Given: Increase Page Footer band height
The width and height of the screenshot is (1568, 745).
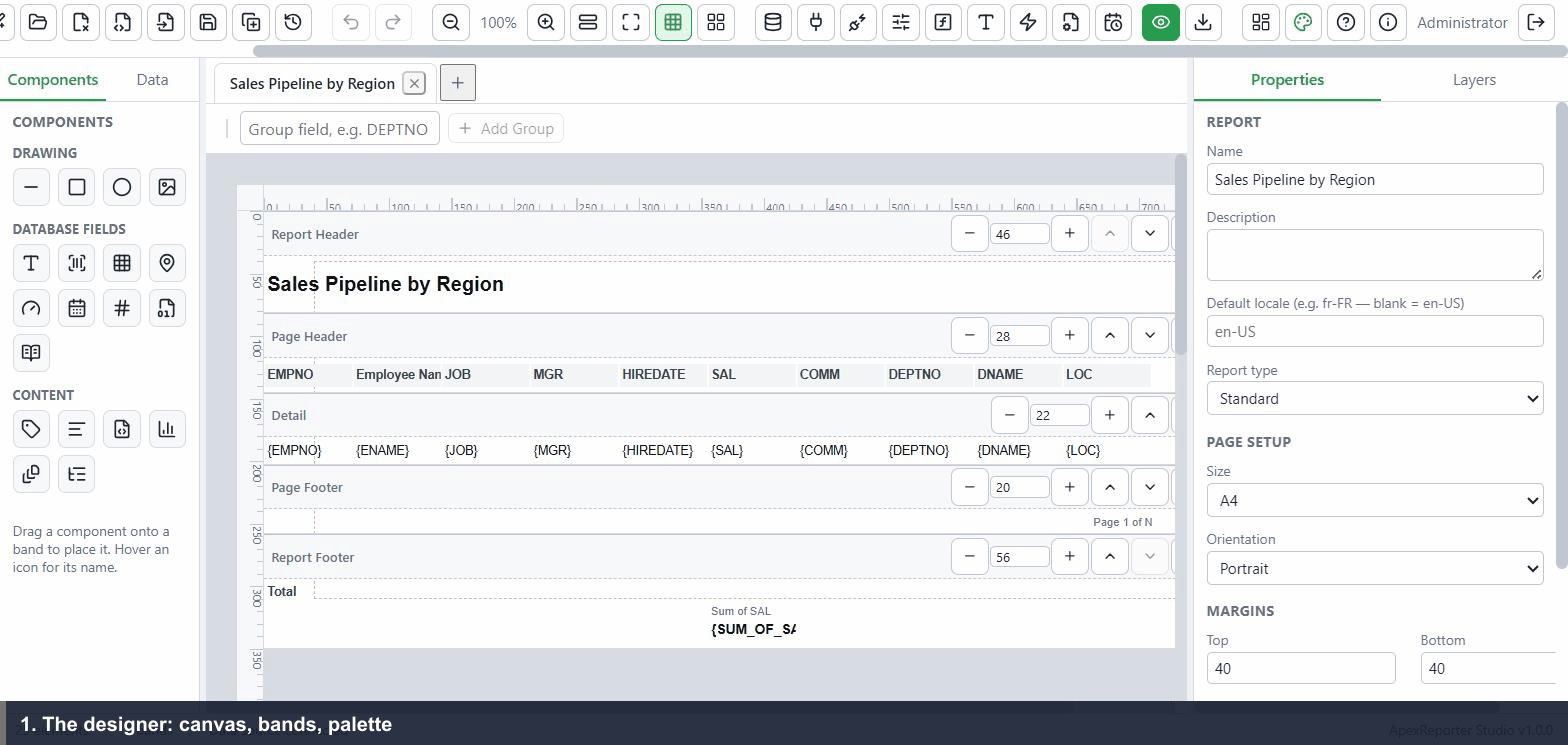Looking at the screenshot, I should pos(1070,487).
